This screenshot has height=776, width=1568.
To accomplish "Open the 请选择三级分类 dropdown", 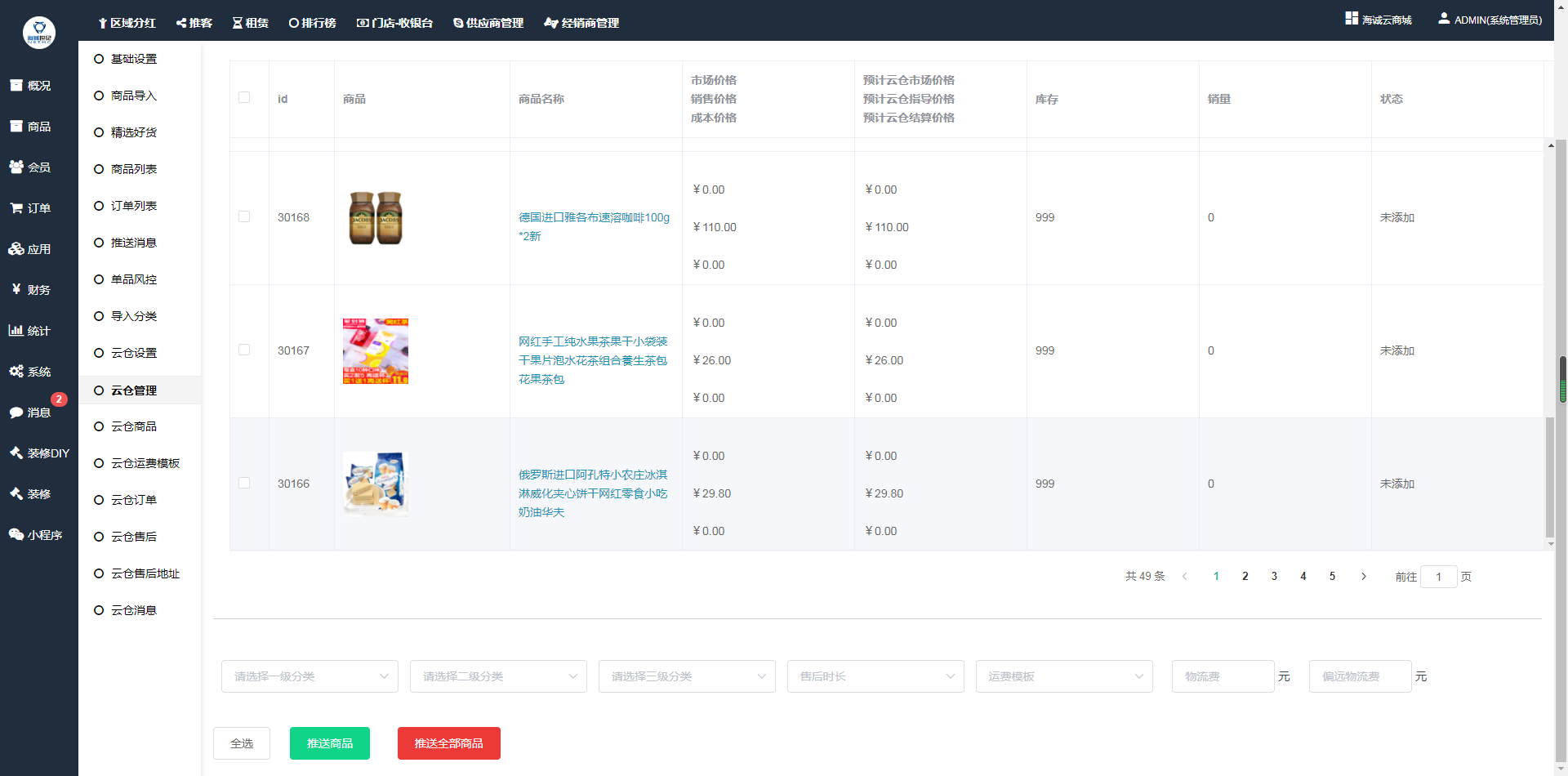I will tap(687, 676).
